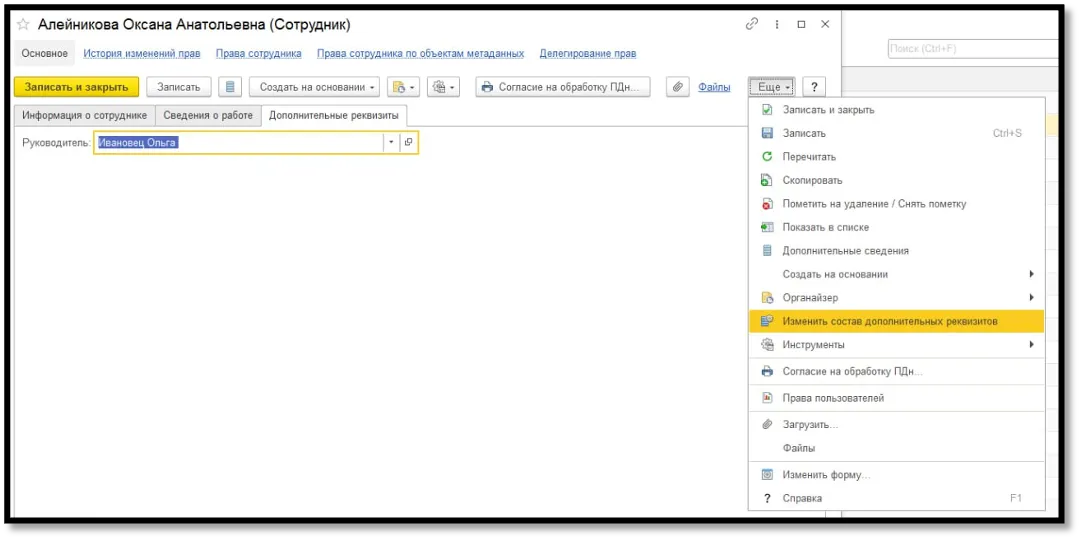Click the star favorite icon beside the title
Screen dimensions: 1079x537
[x=23, y=24]
